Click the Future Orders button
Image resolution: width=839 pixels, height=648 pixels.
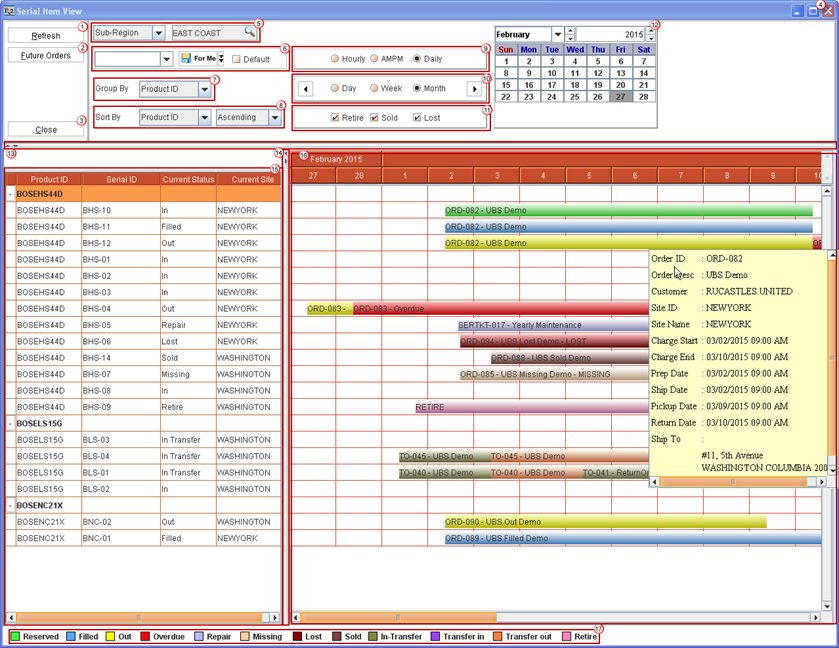46,55
